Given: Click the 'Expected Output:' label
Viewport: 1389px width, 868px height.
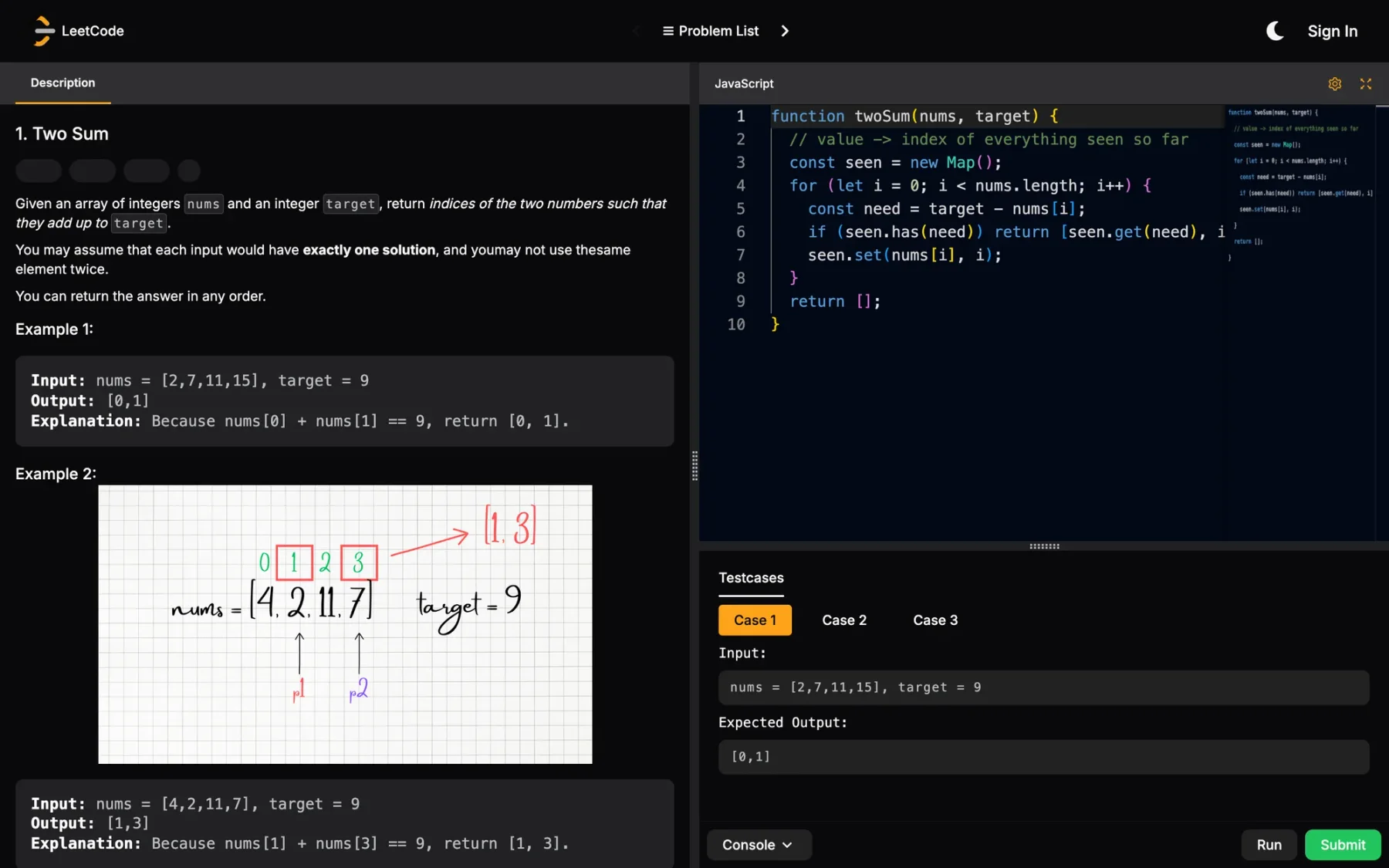Looking at the screenshot, I should coord(782,723).
